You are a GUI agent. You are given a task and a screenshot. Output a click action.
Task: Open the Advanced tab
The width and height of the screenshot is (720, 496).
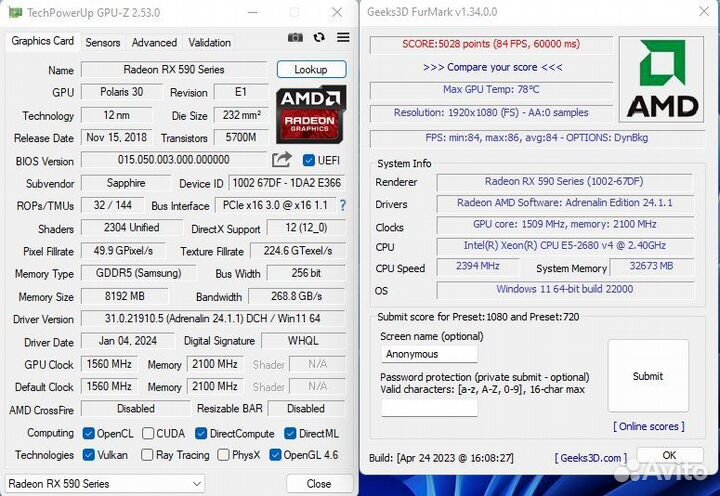(x=154, y=42)
